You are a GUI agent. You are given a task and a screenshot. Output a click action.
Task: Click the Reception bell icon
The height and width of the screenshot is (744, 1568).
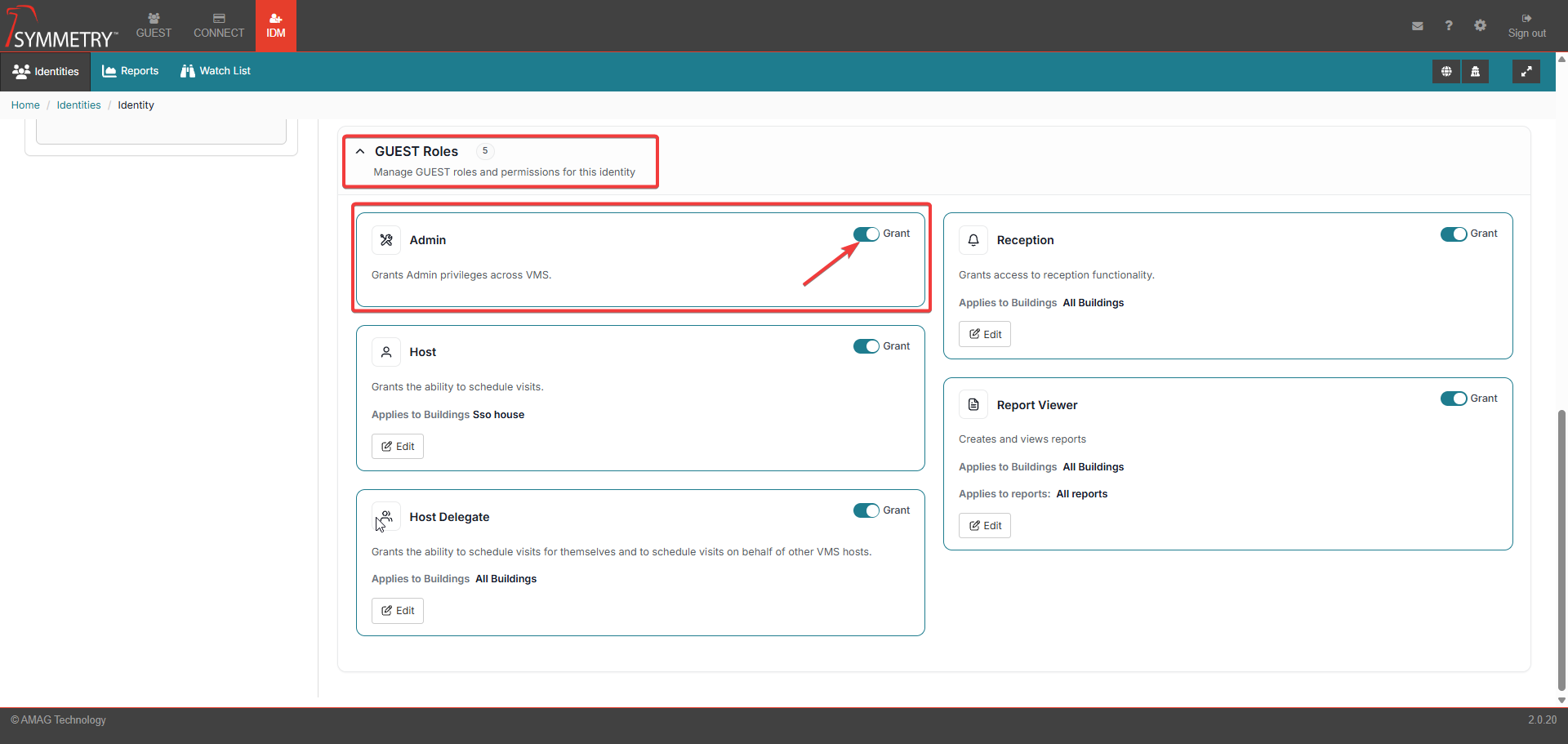(973, 240)
